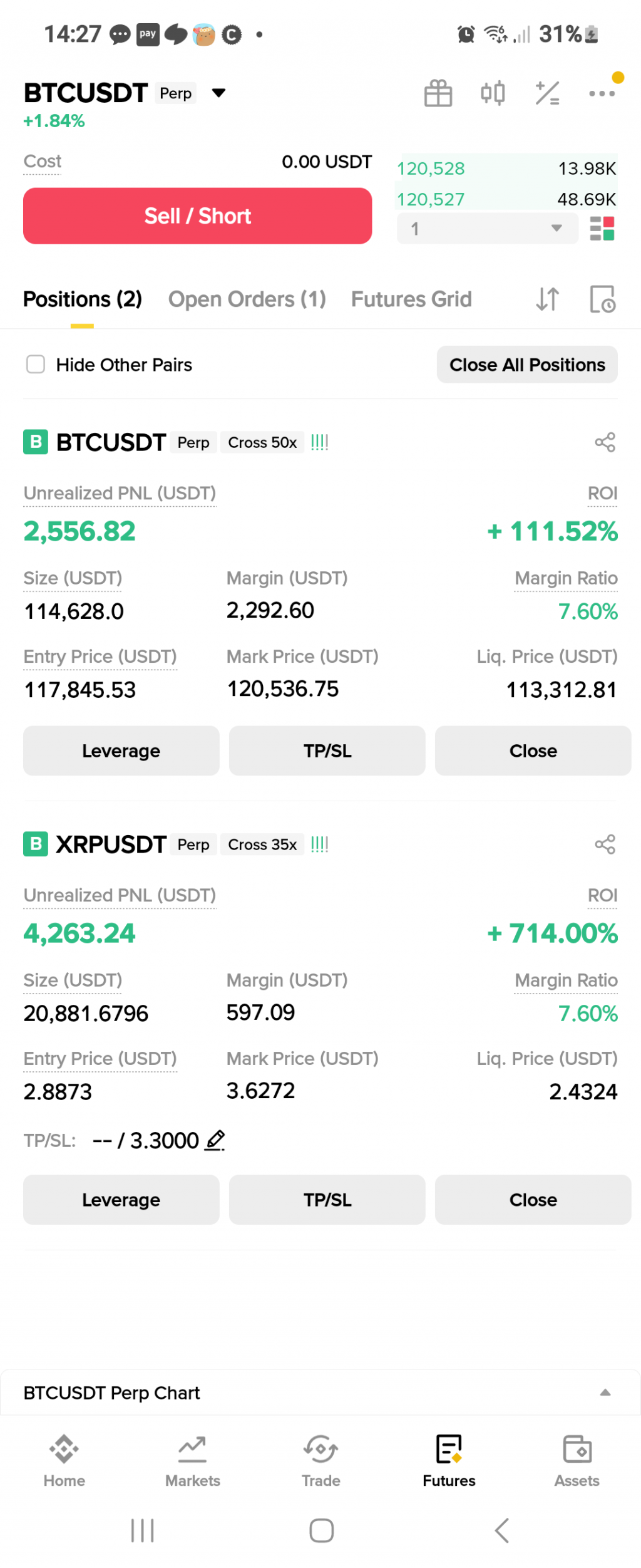Viewport: 641px width, 1568px height.
Task: Switch to the Open Orders tab
Action: point(247,299)
